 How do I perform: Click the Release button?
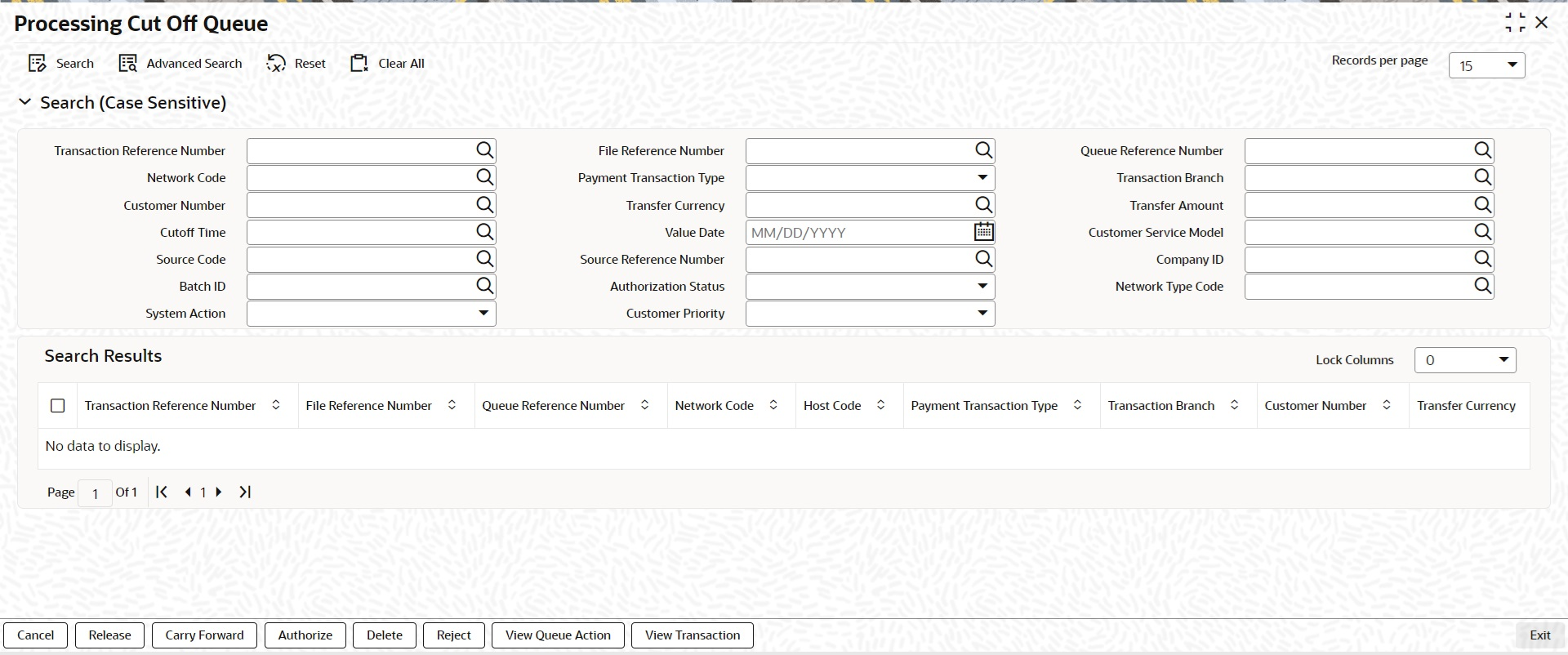[109, 635]
